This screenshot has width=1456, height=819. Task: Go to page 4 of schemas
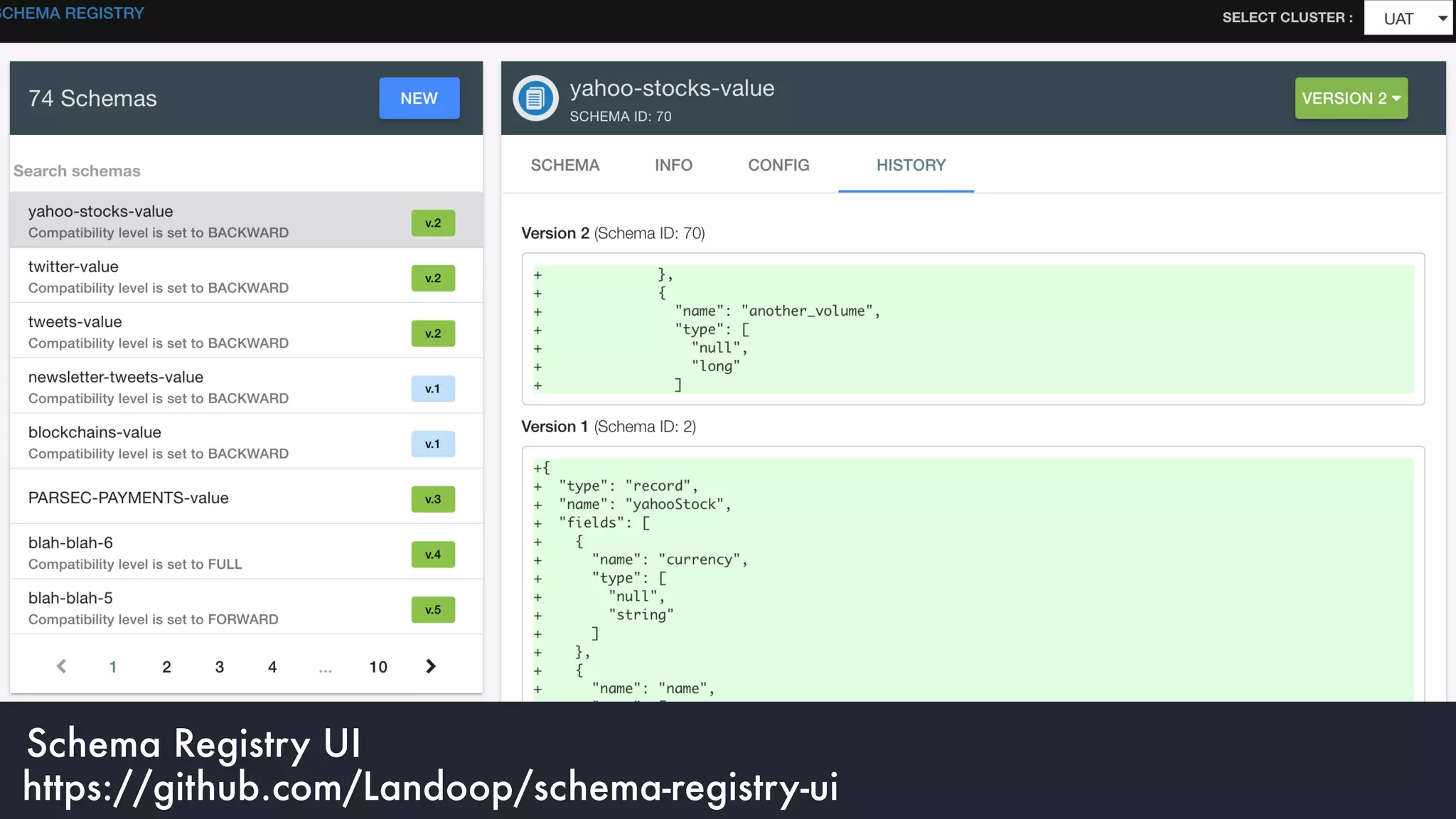[272, 667]
